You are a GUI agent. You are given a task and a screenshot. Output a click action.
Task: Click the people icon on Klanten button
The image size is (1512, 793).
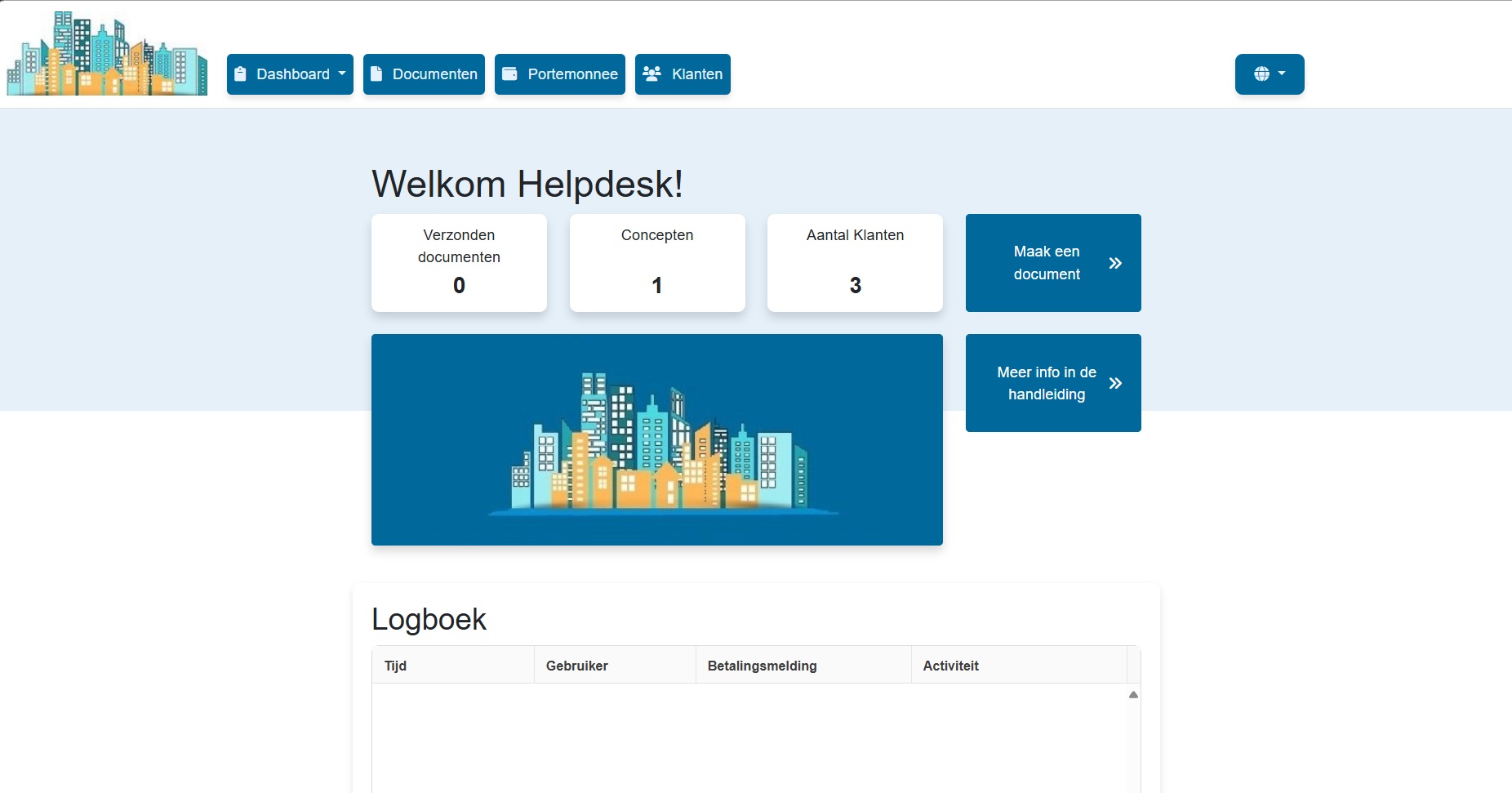pyautogui.click(x=651, y=74)
